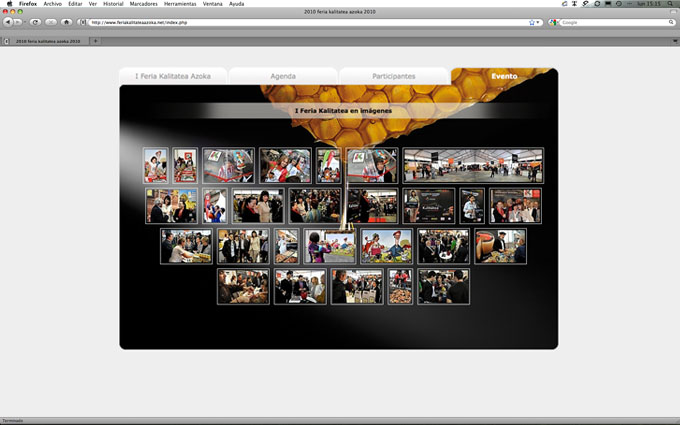Open the thumbnail showing a pile of nuts

(x=400, y=287)
